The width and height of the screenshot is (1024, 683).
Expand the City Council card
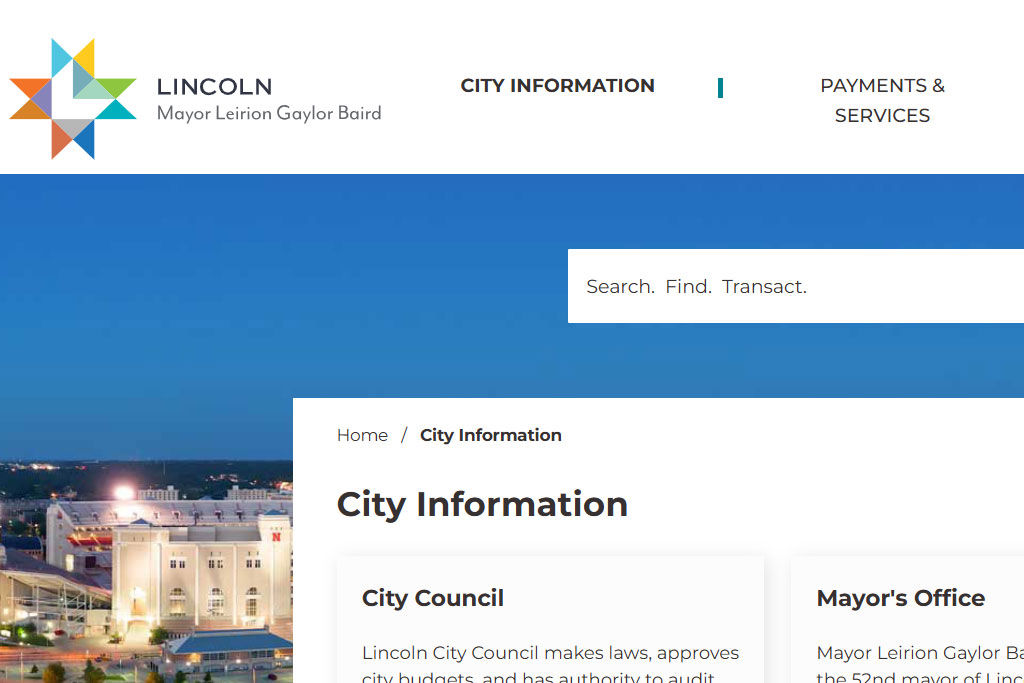tap(550, 620)
